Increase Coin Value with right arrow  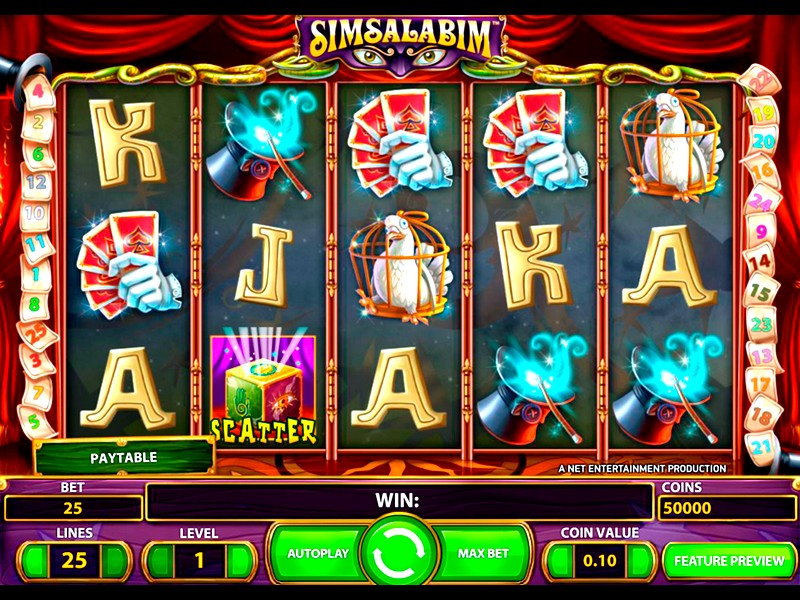coord(638,560)
